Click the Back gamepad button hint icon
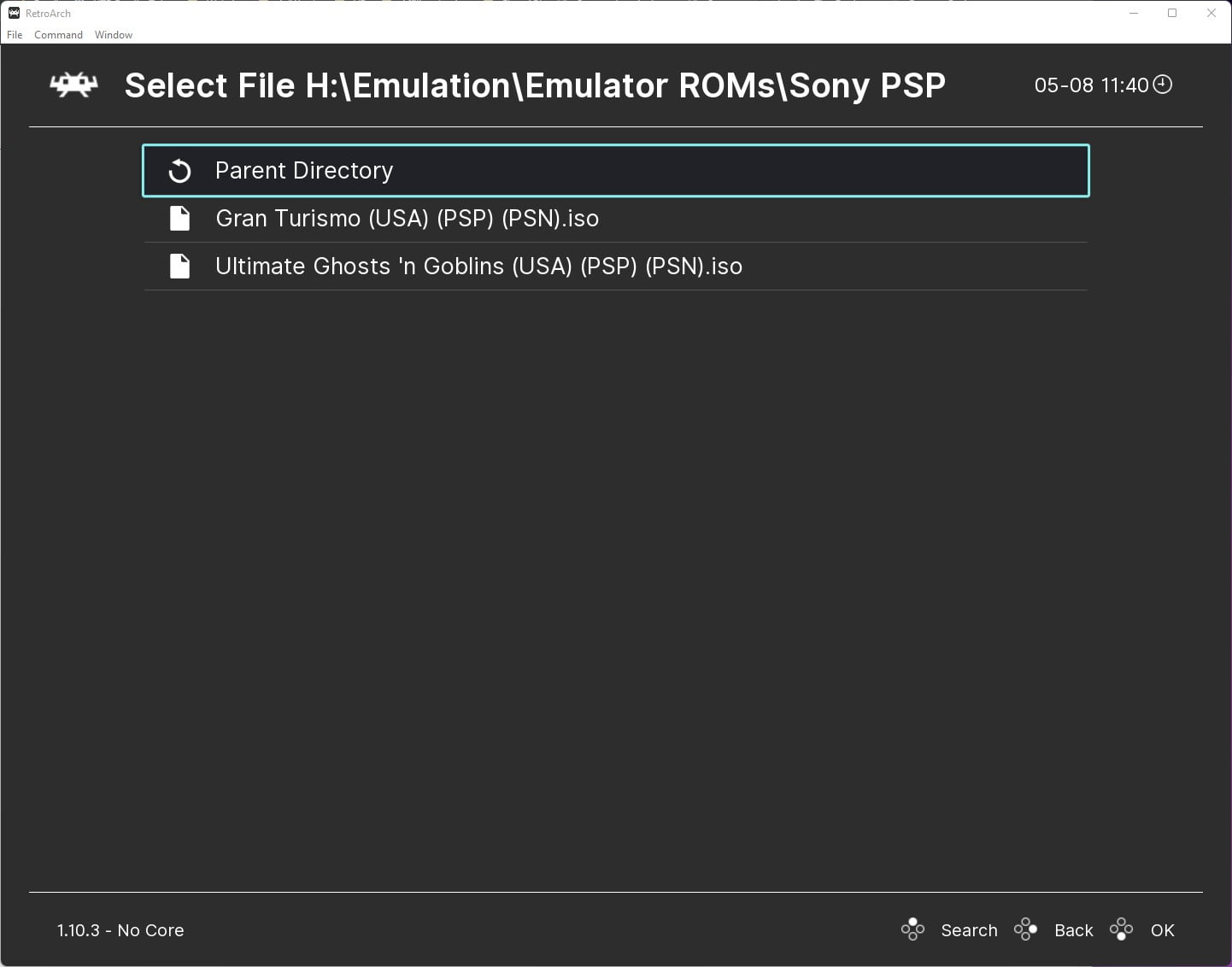Viewport: 1232px width, 967px height. coord(1026,929)
